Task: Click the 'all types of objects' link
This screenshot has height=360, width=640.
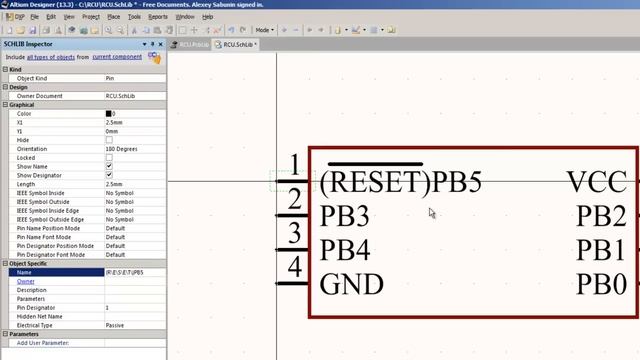Action: (51, 57)
